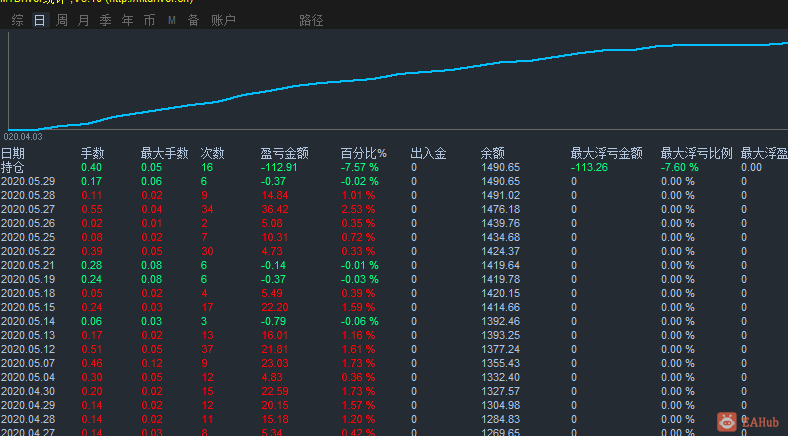
Task: Select the 2020.05.22 date row
Action: click(394, 251)
